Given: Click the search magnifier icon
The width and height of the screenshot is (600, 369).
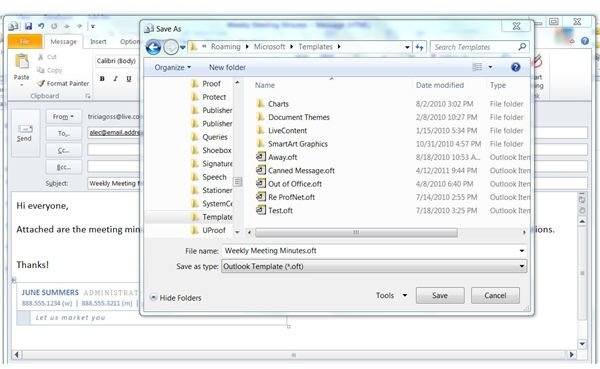Looking at the screenshot, I should (522, 47).
